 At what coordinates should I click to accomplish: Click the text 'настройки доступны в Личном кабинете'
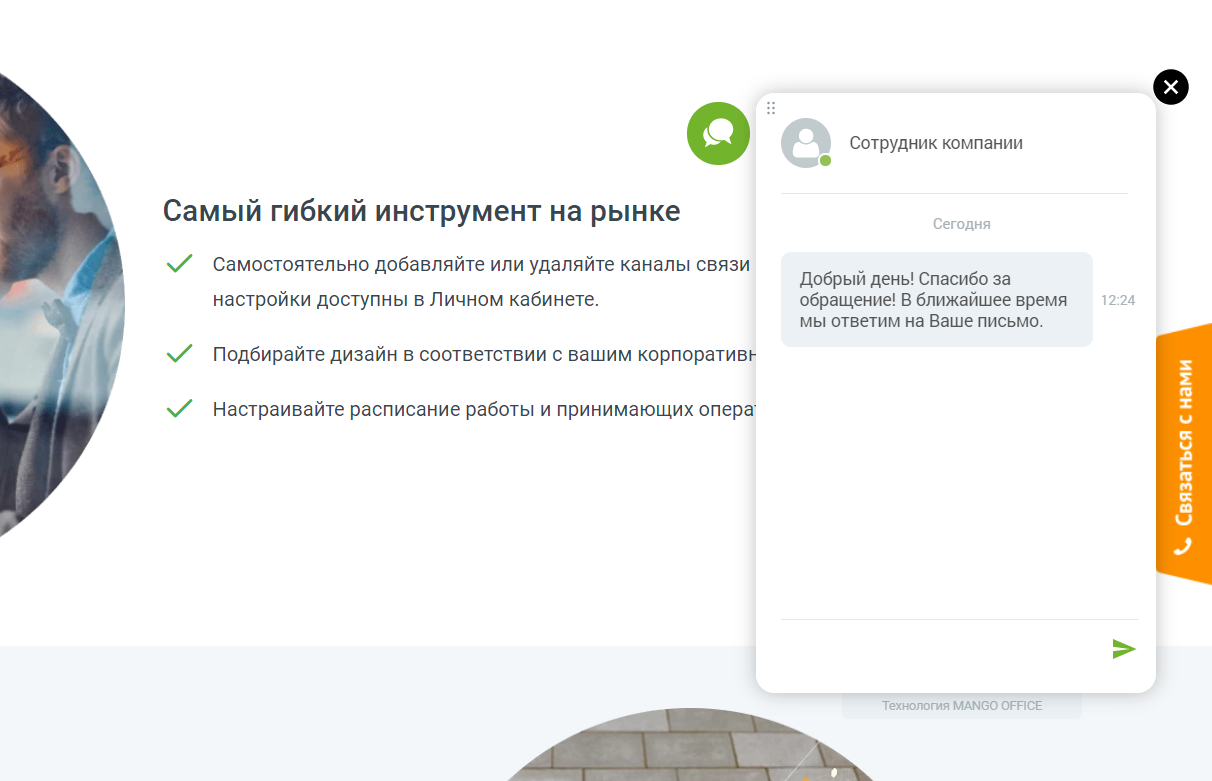click(404, 299)
